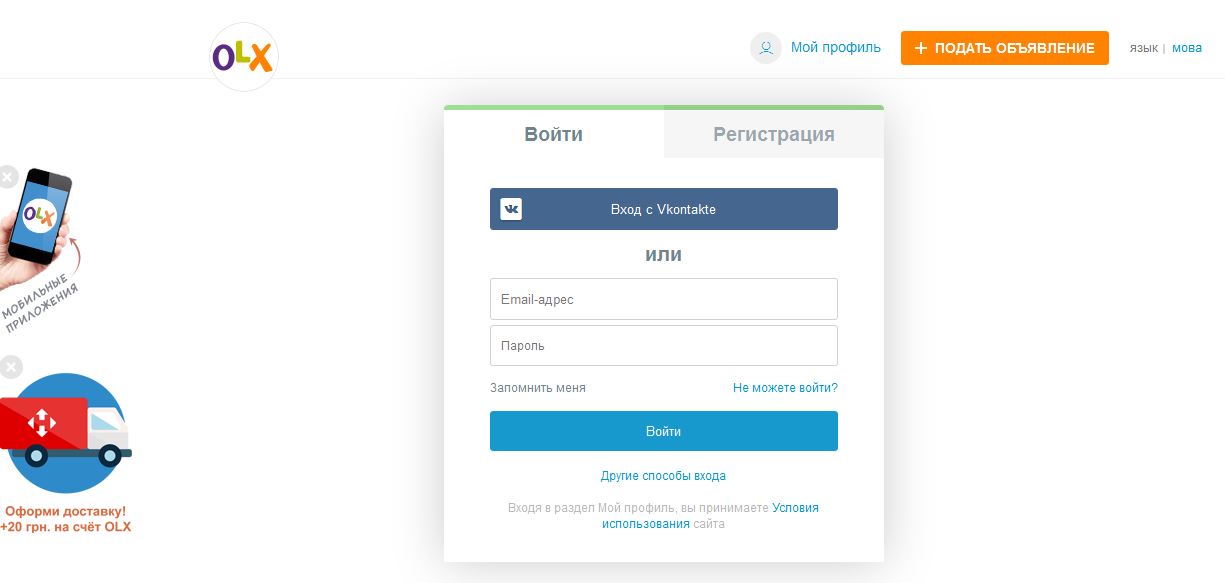The width and height of the screenshot is (1225, 583).
Task: Close the delivery promo banner
Action: pos(10,367)
